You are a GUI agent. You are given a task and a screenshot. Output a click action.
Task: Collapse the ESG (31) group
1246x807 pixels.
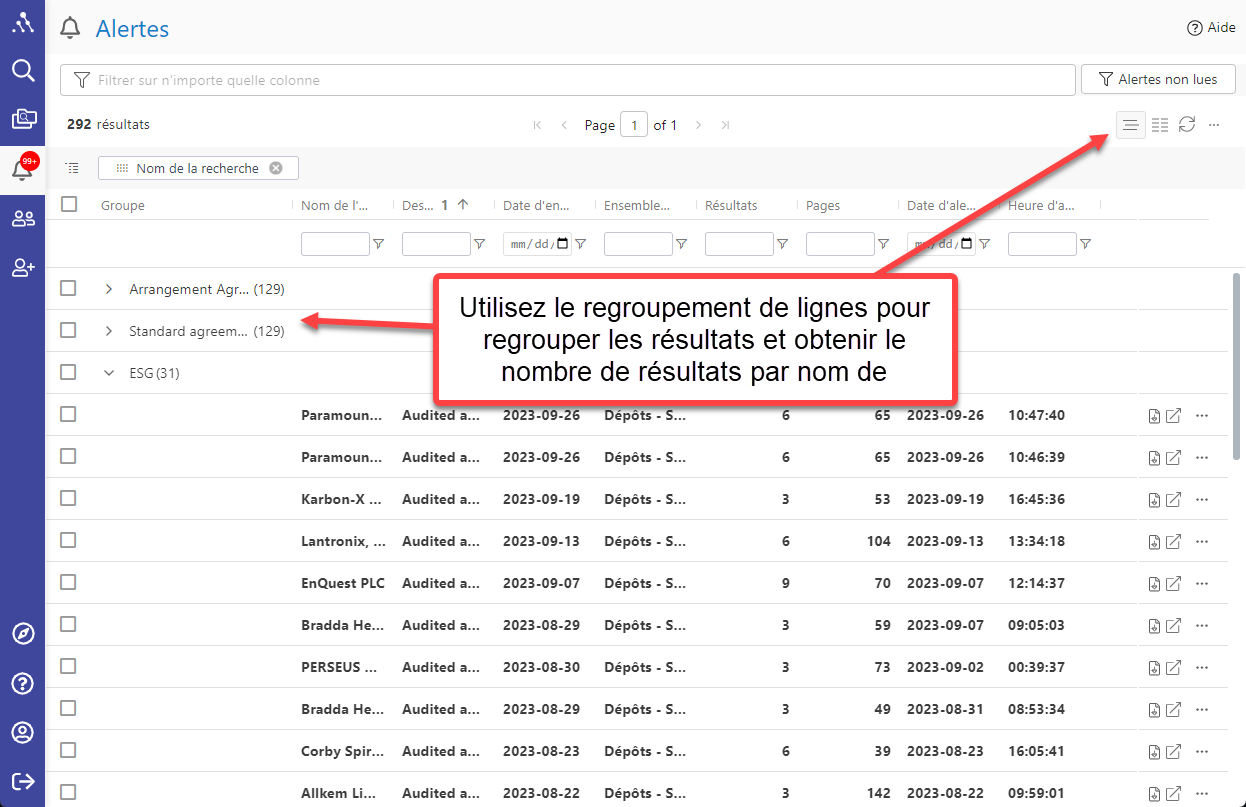[109, 373]
